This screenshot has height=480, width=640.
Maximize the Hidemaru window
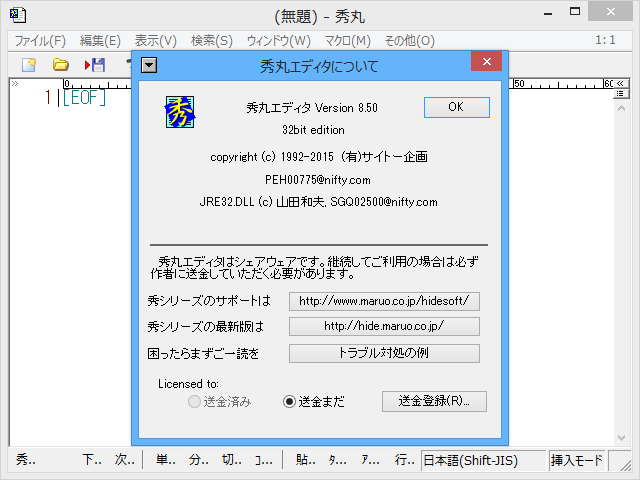[575, 12]
